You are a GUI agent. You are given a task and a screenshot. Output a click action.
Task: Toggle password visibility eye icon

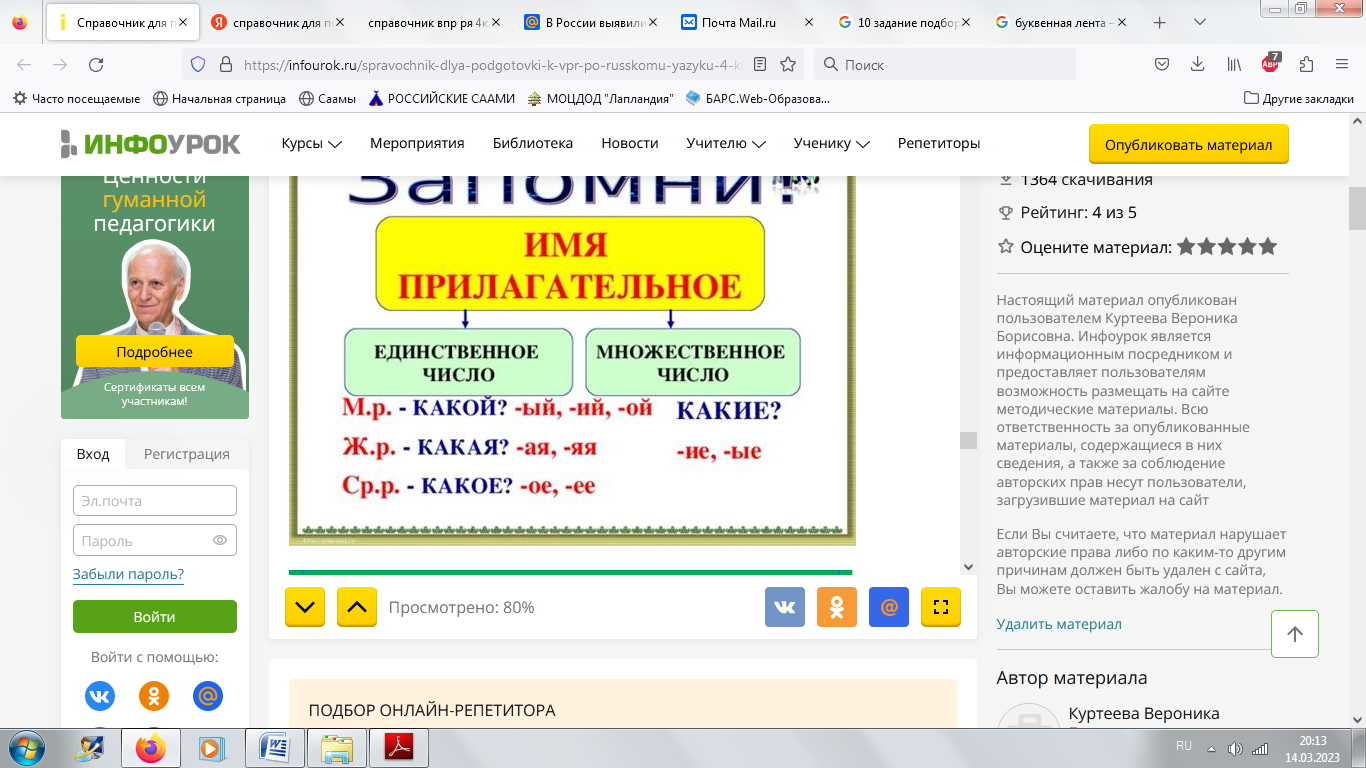(220, 540)
